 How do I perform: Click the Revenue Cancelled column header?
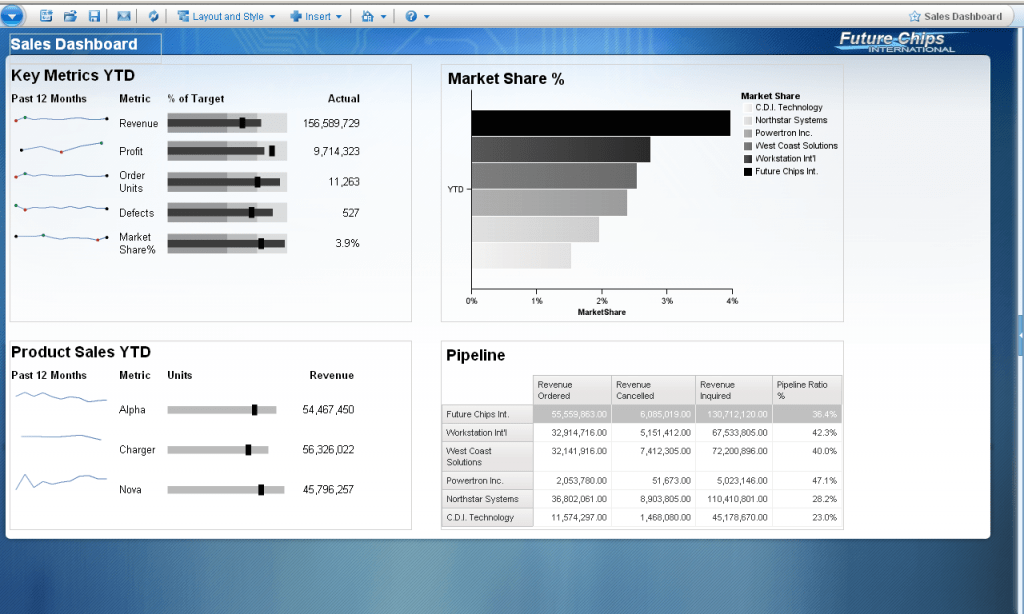[x=653, y=390]
